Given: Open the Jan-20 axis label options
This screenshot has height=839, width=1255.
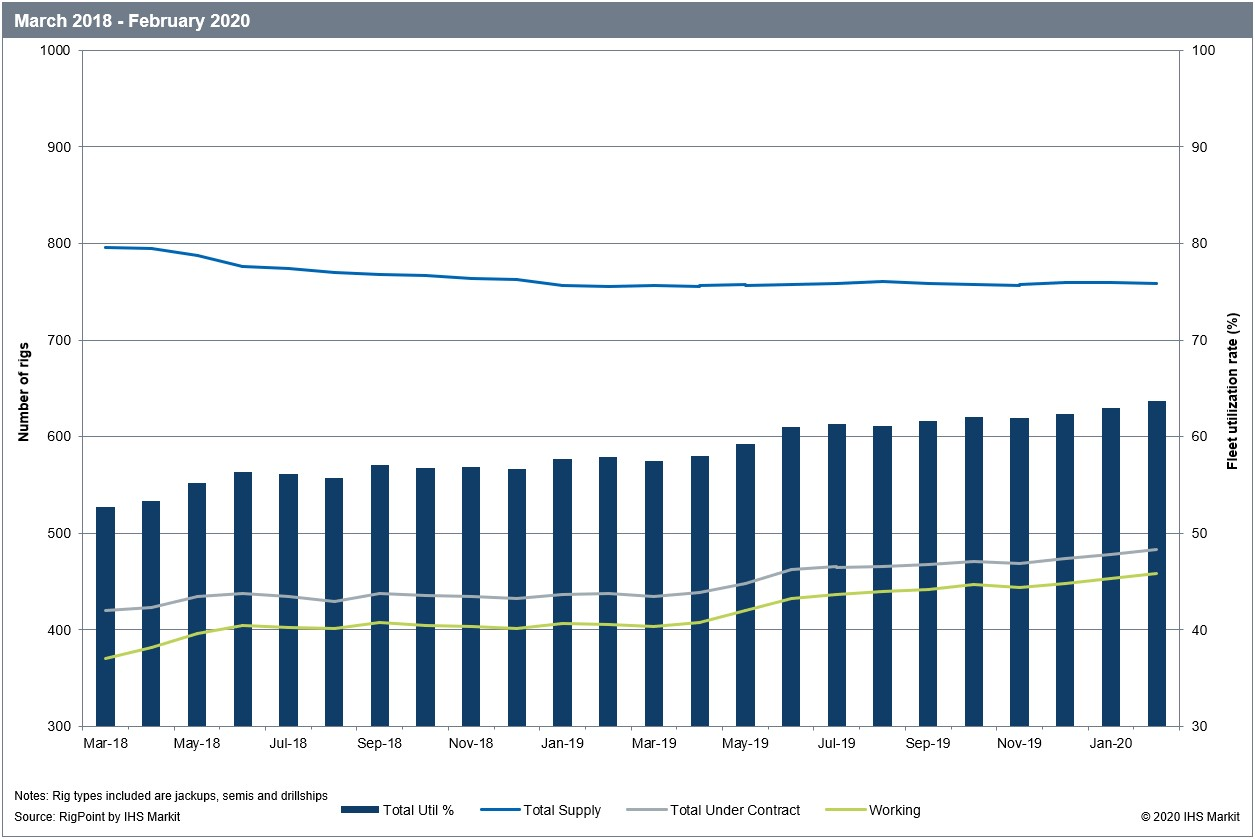Looking at the screenshot, I should click(x=1110, y=744).
